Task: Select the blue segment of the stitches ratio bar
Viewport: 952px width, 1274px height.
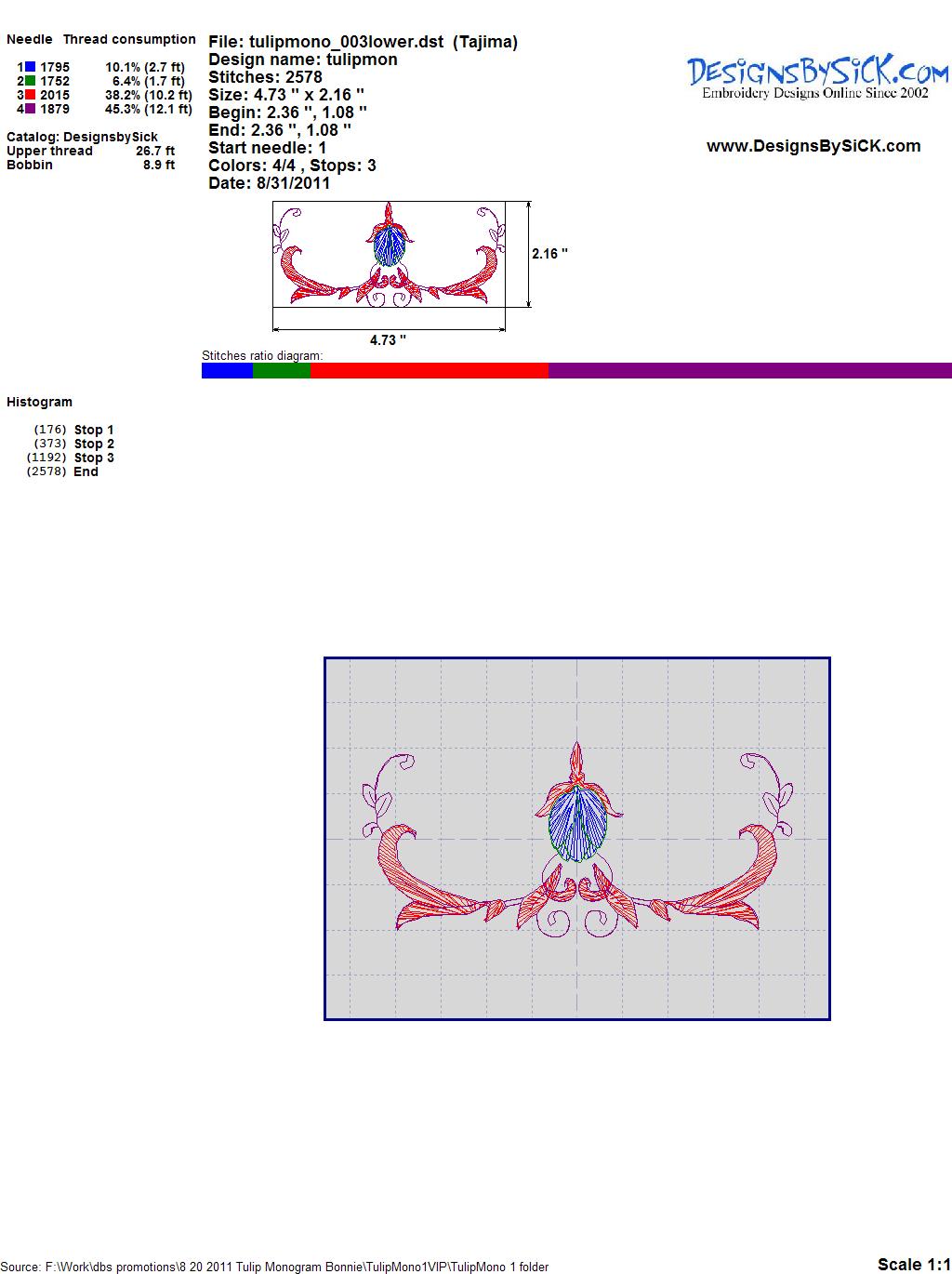Action: tap(227, 371)
